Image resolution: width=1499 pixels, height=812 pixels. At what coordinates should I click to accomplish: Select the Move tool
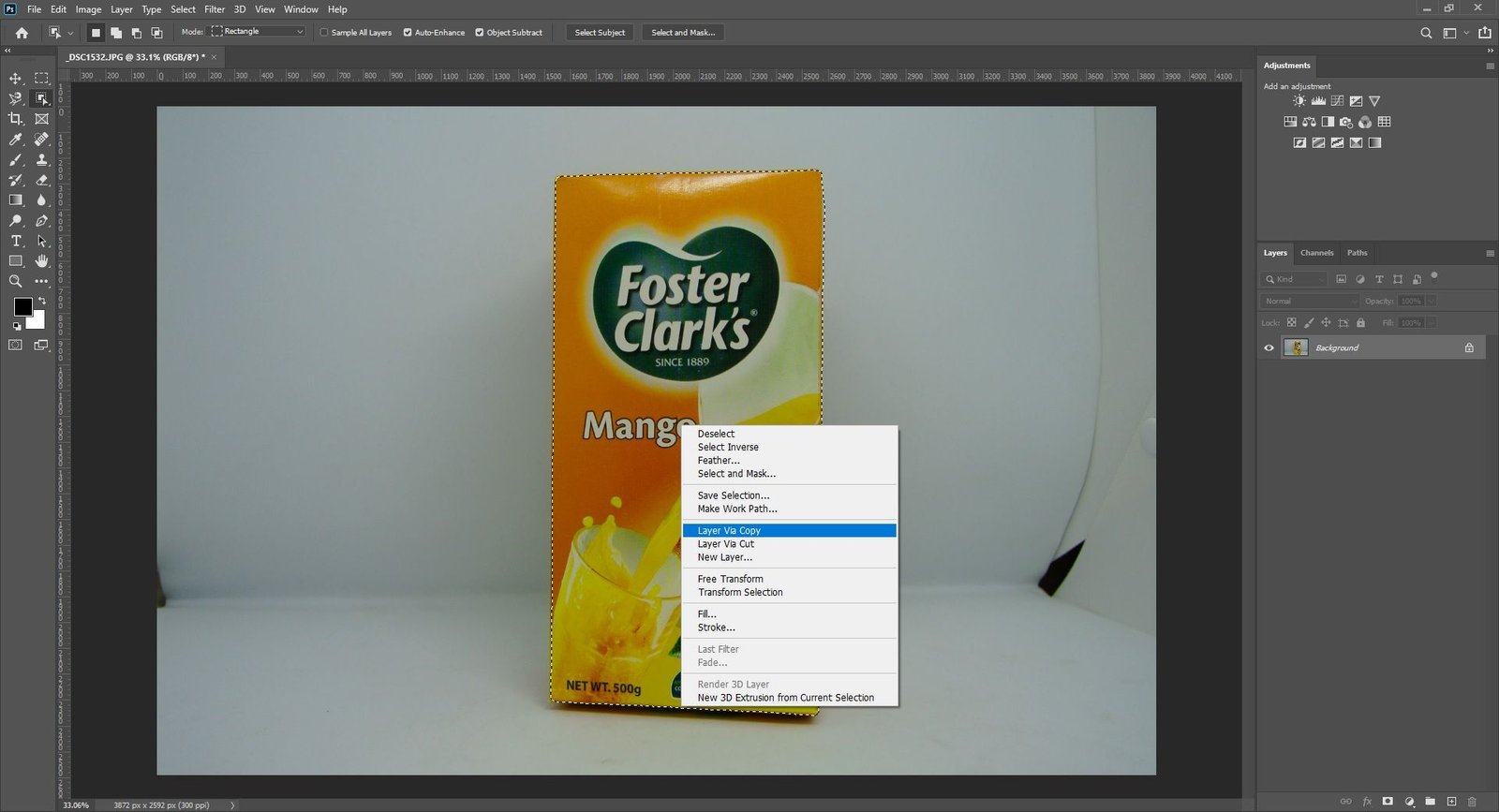click(15, 79)
